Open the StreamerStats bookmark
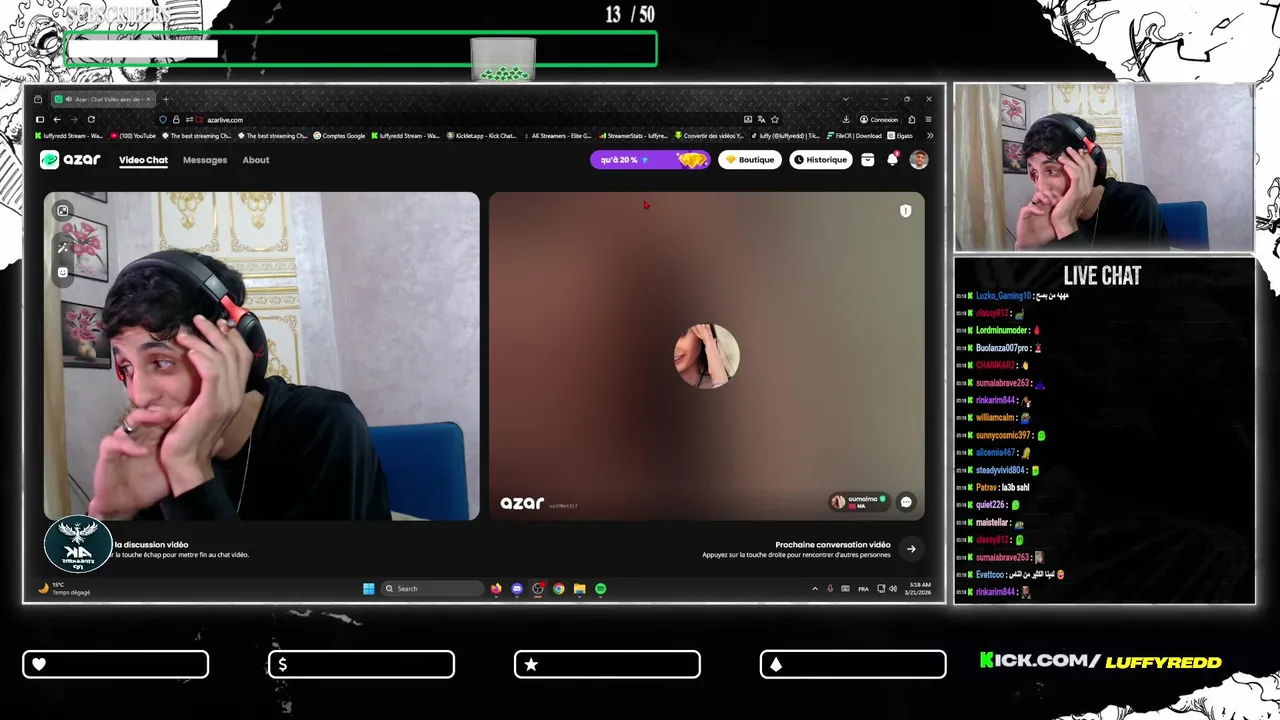 pos(632,136)
